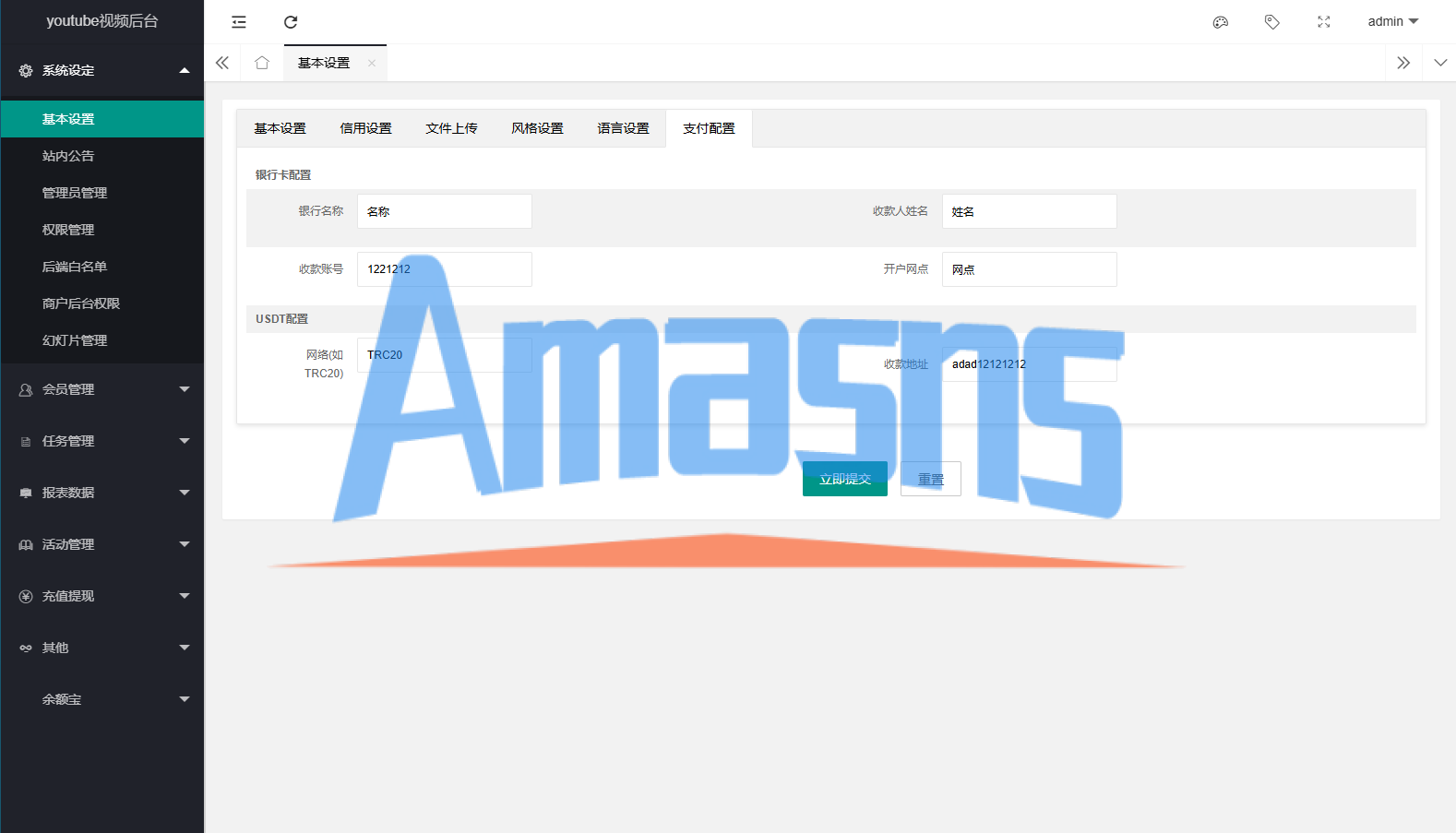Select the 支付配置 tab
Screen dimensions: 1456x833
click(709, 128)
